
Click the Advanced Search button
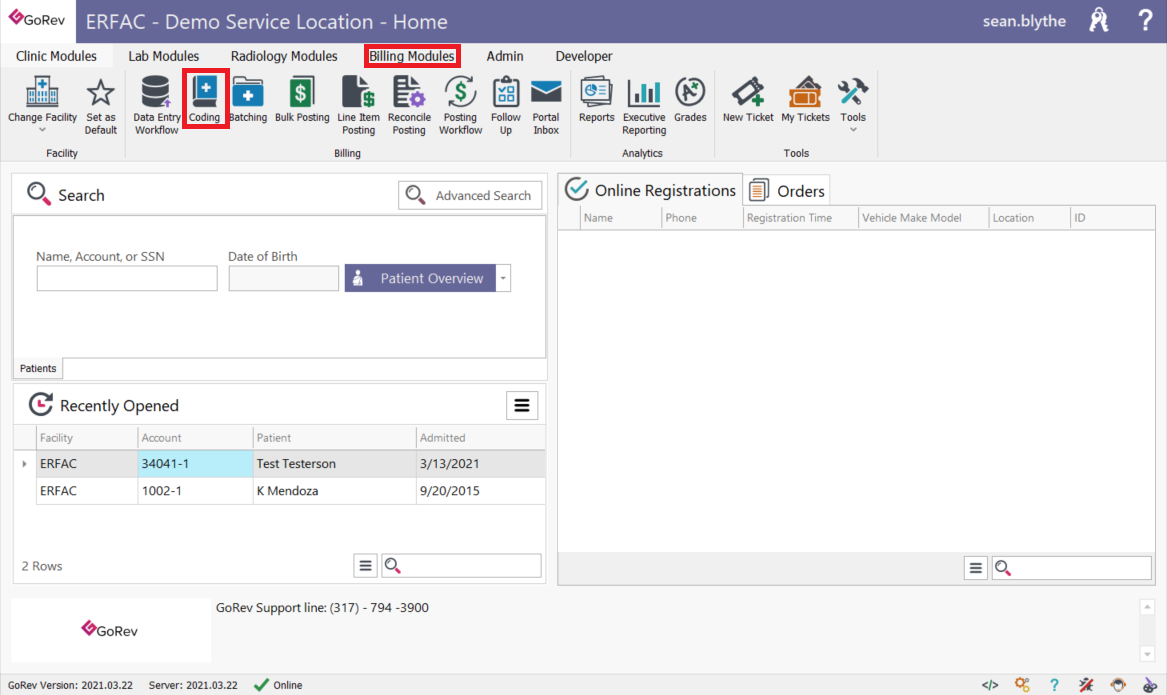point(470,195)
